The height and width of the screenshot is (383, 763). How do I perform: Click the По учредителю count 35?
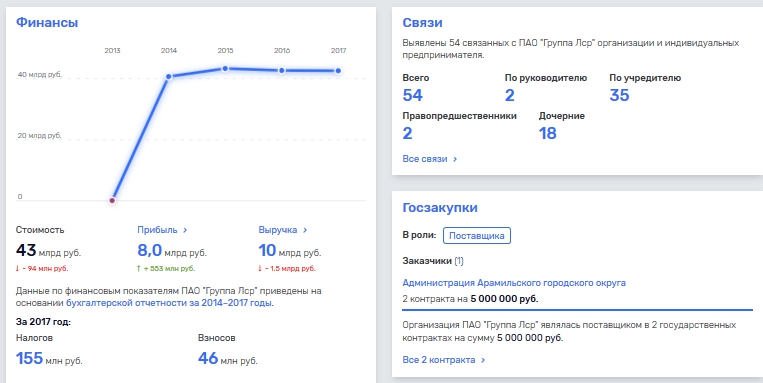coord(619,95)
